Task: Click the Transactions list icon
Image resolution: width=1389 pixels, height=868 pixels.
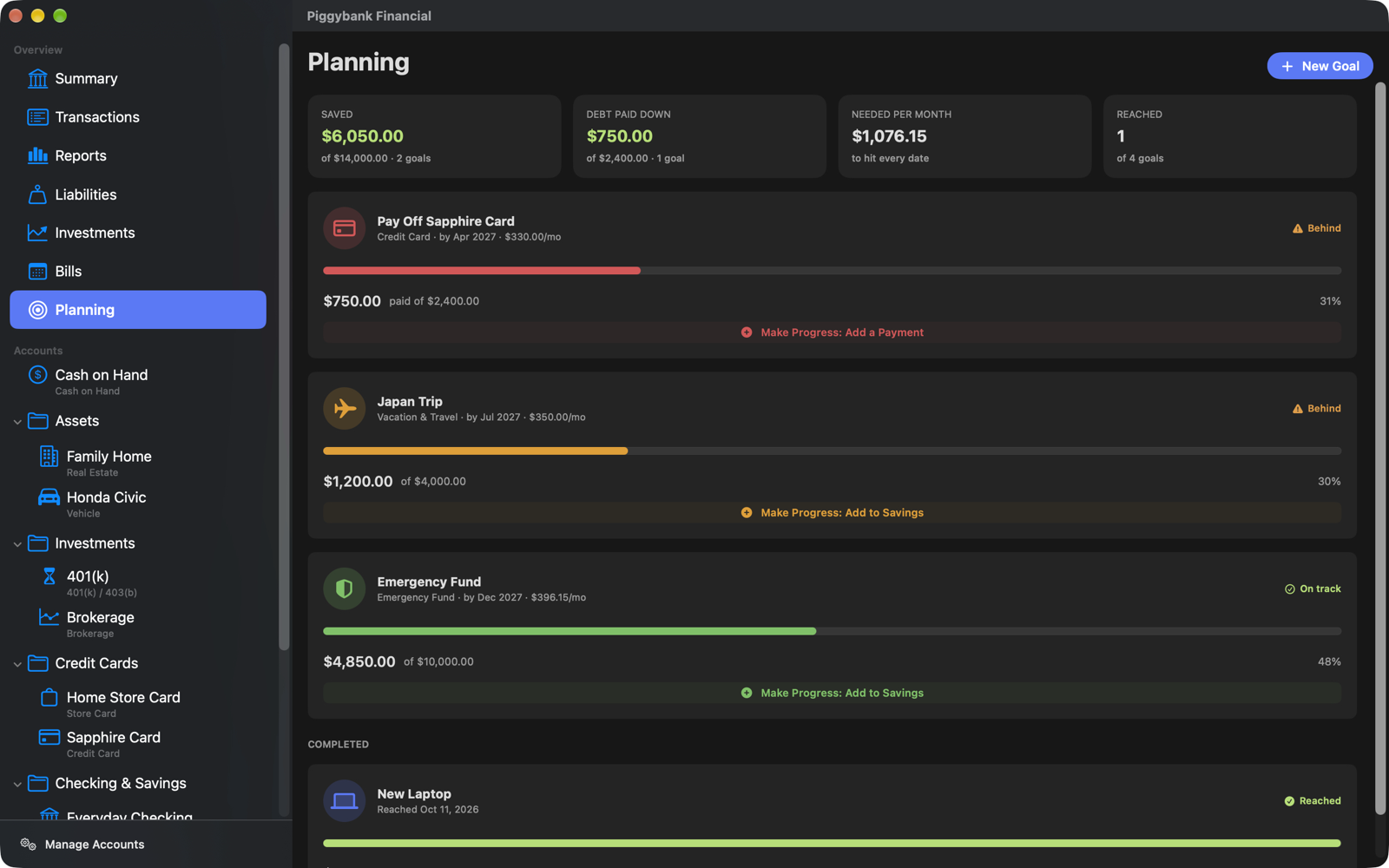Action: (x=37, y=117)
